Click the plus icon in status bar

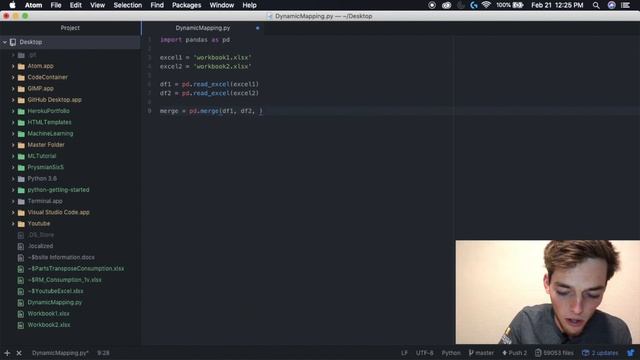pos(7,353)
